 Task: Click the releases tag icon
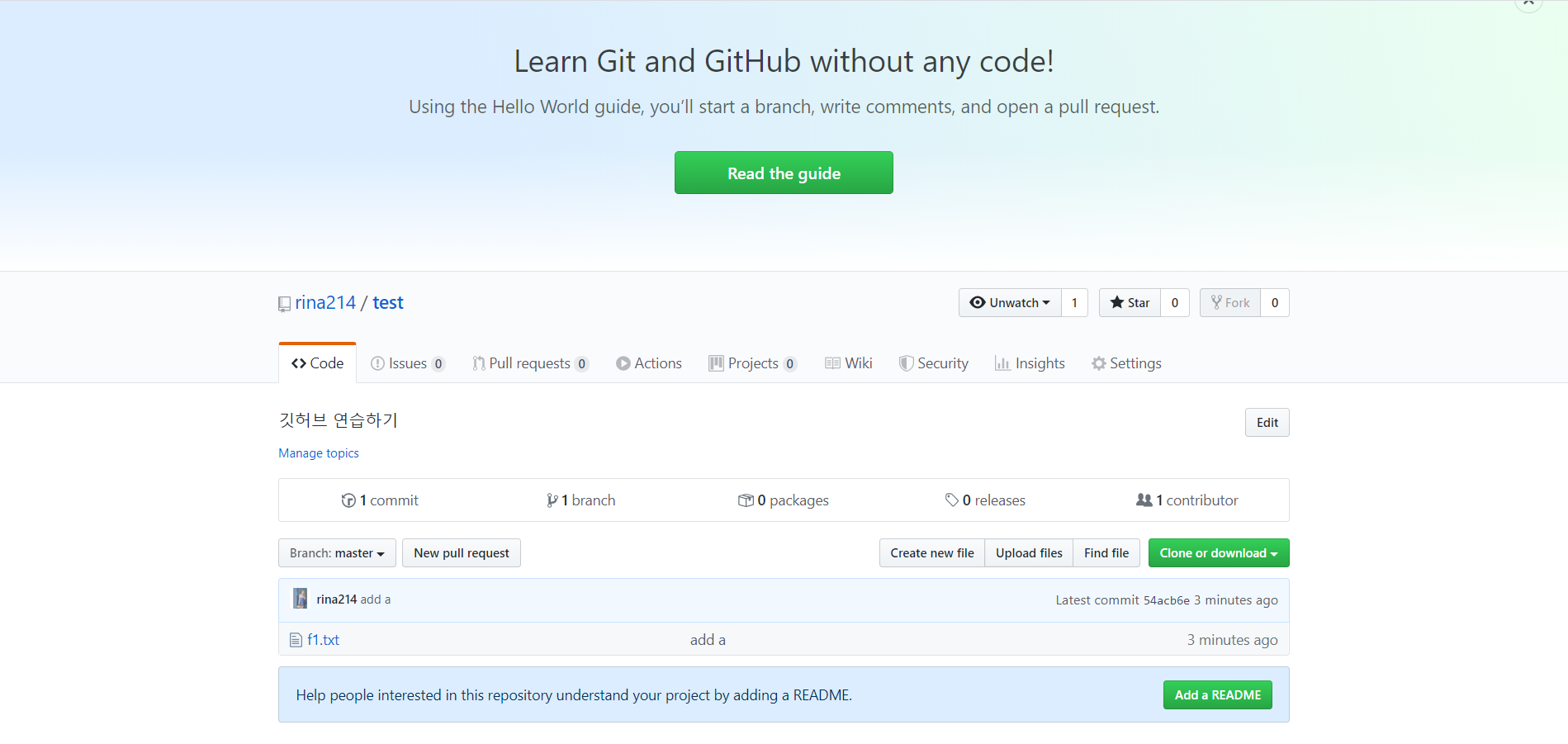click(x=952, y=500)
